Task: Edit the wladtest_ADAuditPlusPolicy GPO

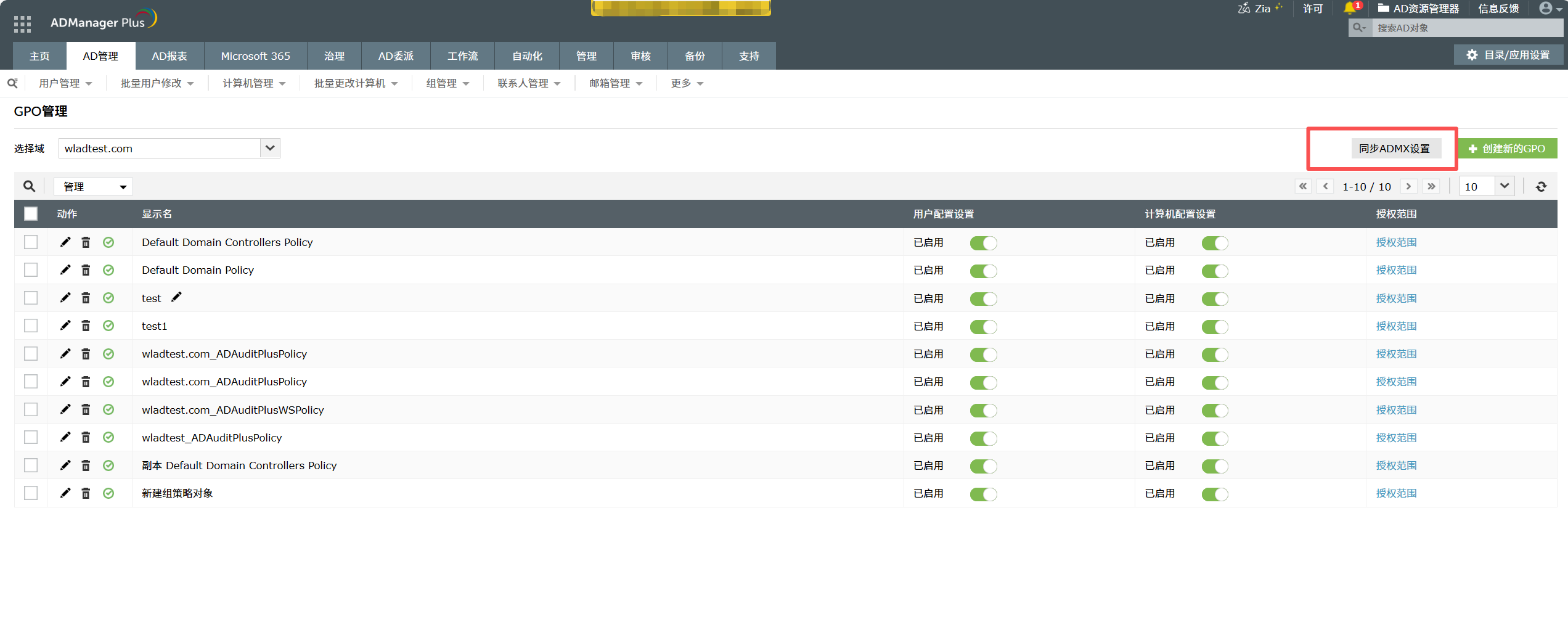Action: (x=65, y=437)
